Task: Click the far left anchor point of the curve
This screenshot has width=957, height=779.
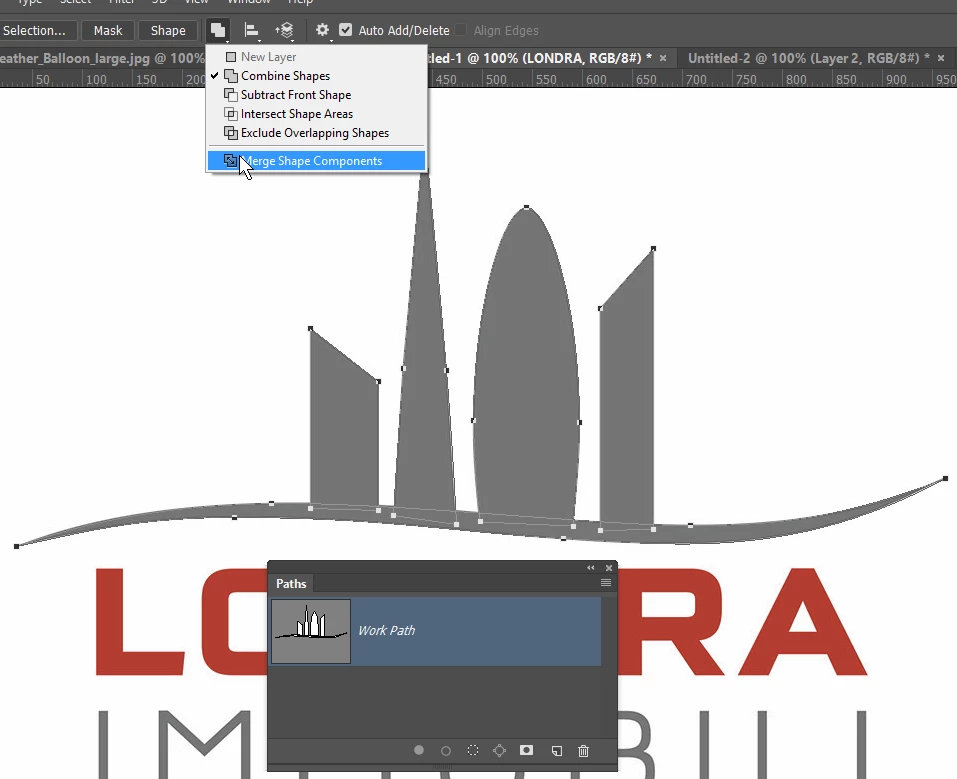Action: (16, 546)
